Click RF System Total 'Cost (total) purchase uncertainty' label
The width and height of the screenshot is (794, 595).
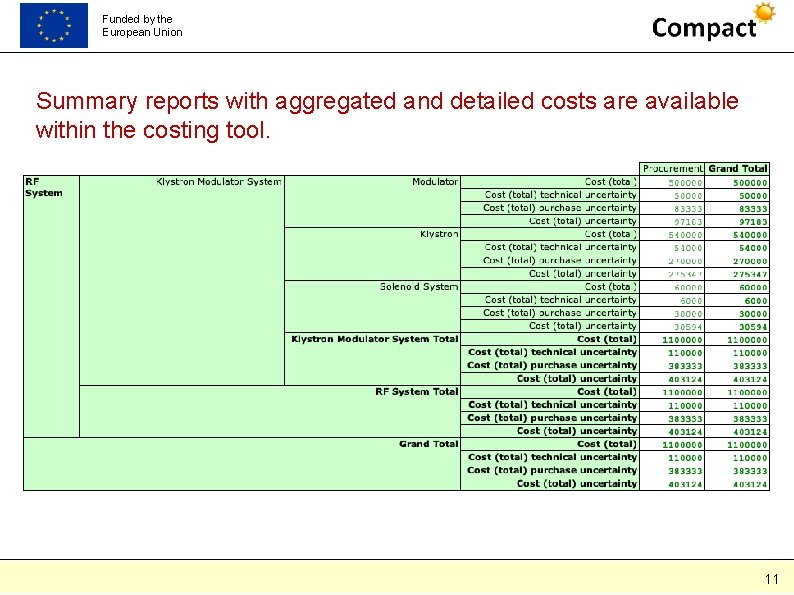[552, 418]
